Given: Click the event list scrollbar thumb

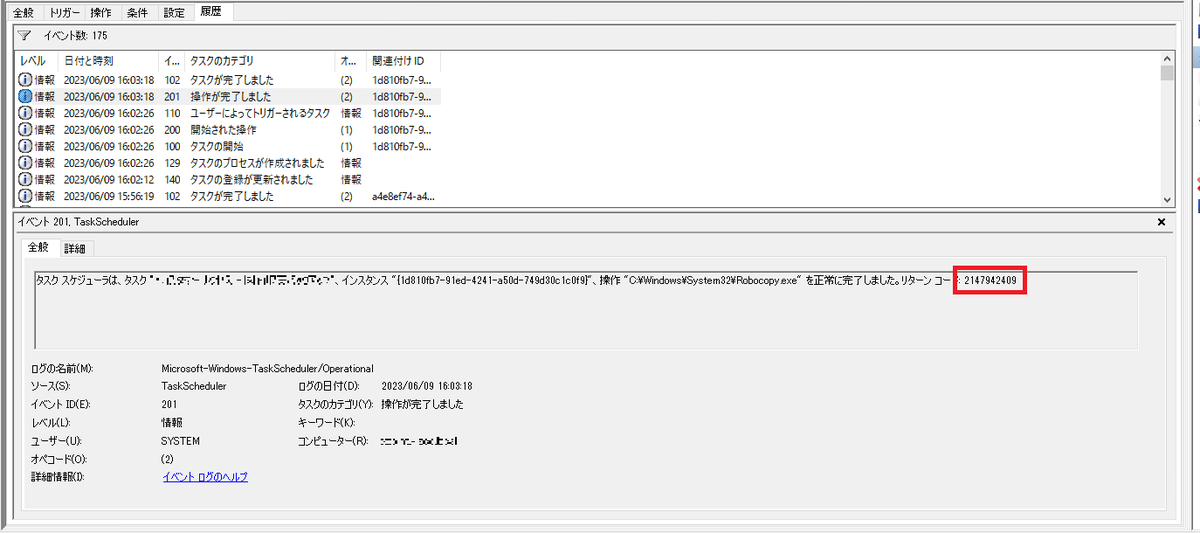Looking at the screenshot, I should click(x=1166, y=74).
